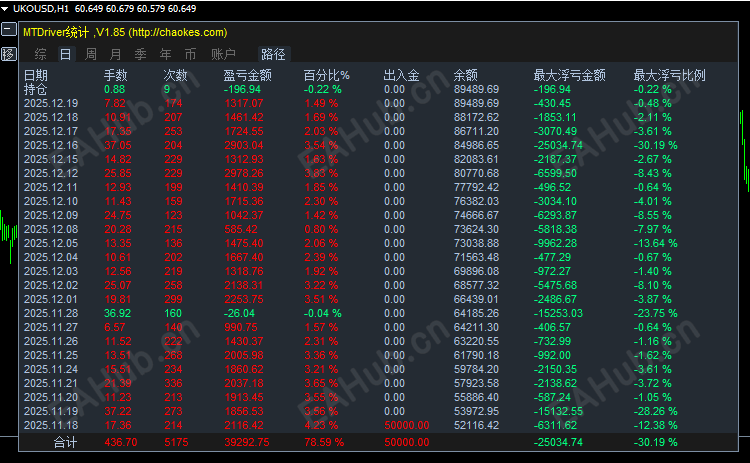
Task: Click the 移 move-panel icon
Action: [x=9, y=54]
